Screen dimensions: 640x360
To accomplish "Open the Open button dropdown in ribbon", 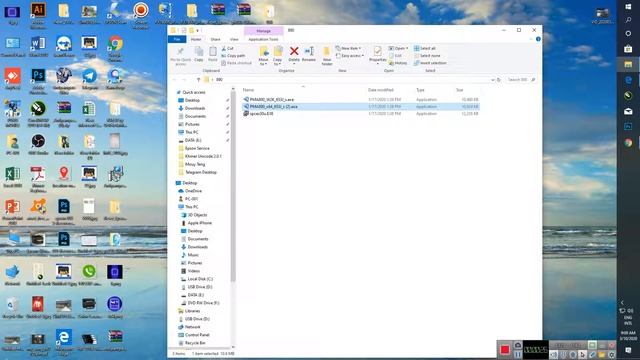I will pos(398,48).
